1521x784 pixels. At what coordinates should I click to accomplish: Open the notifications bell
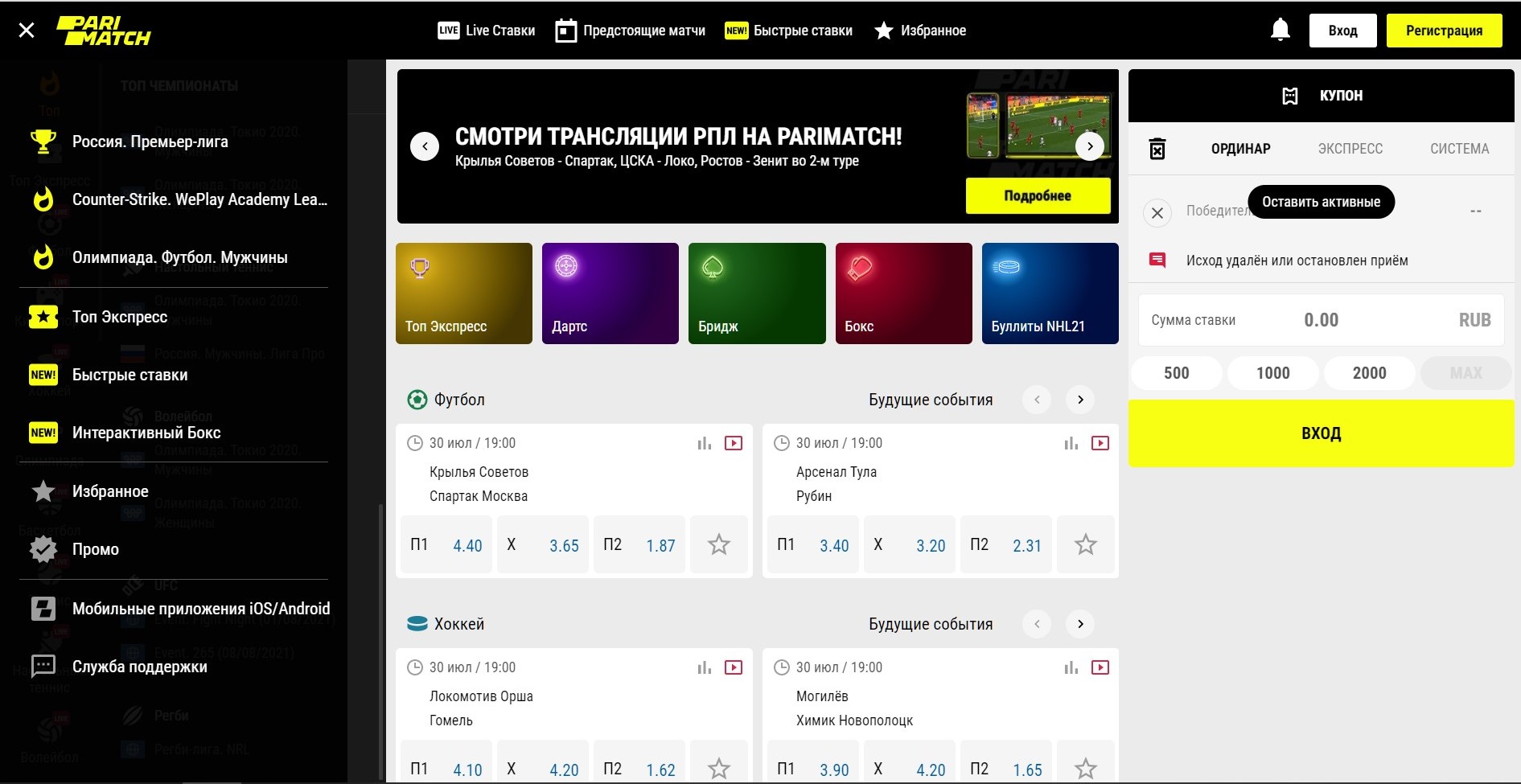pos(1281,31)
